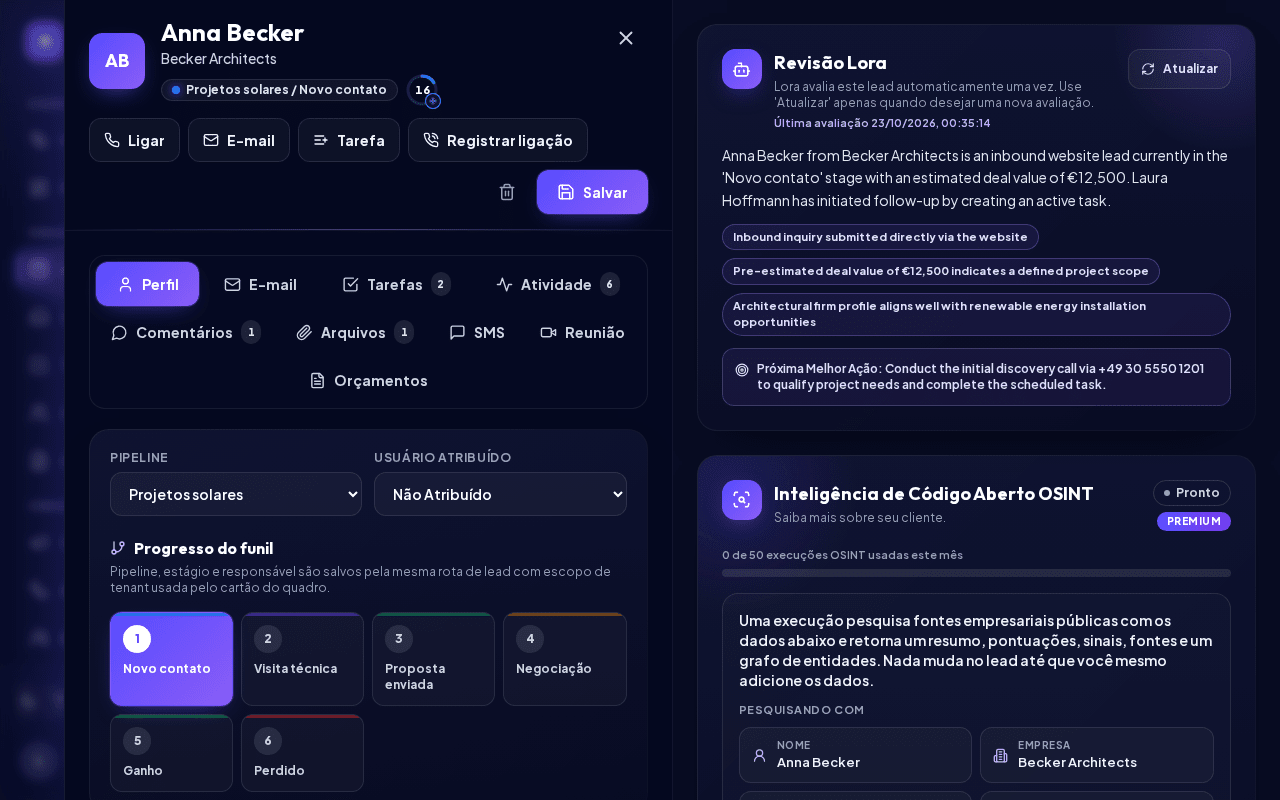Screen dimensions: 1280x800
Task: Open the Atividade tab
Action: click(558, 284)
